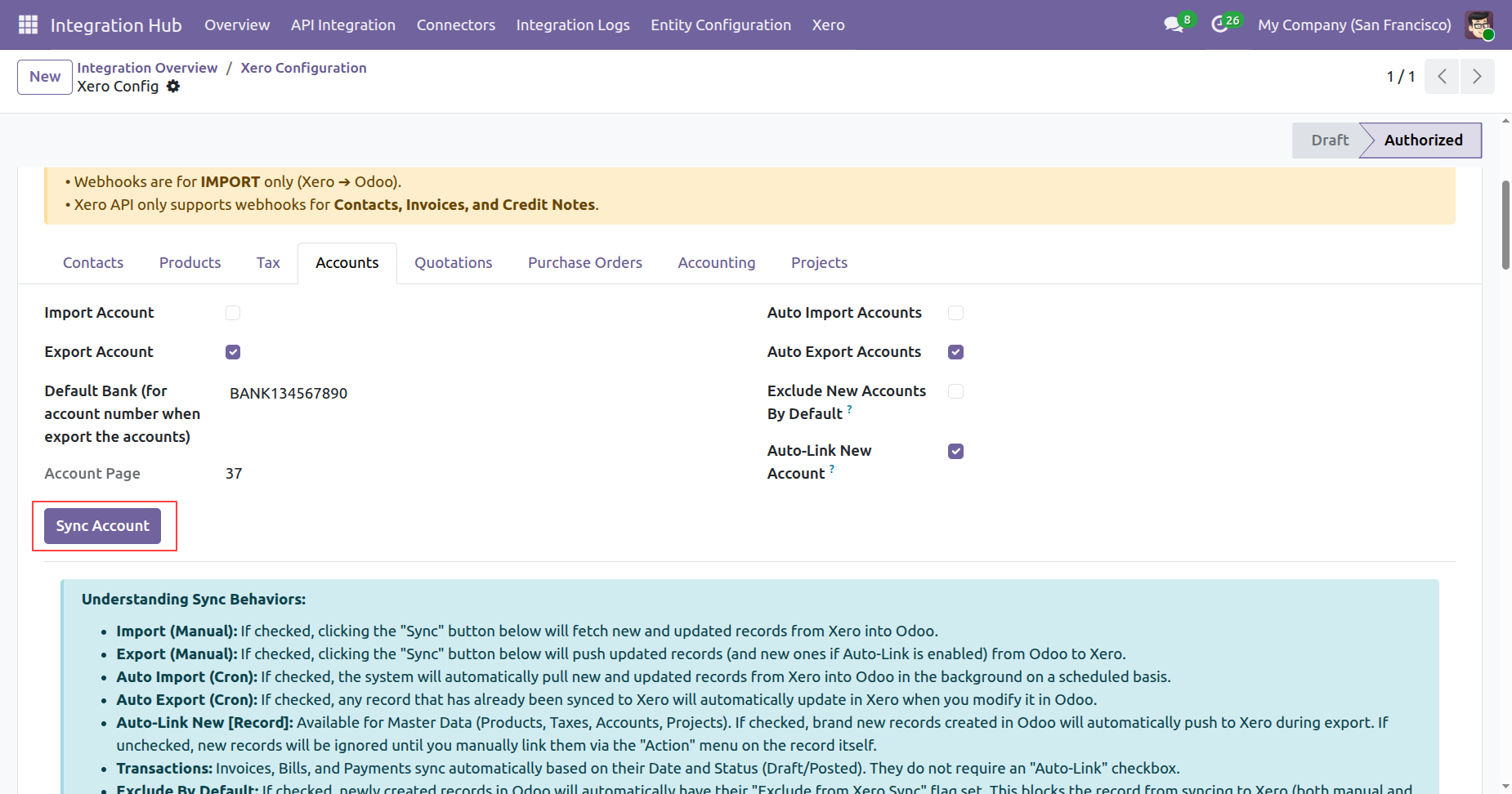Open the Xero dropdown menu
Image resolution: width=1512 pixels, height=794 pixels.
828,25
